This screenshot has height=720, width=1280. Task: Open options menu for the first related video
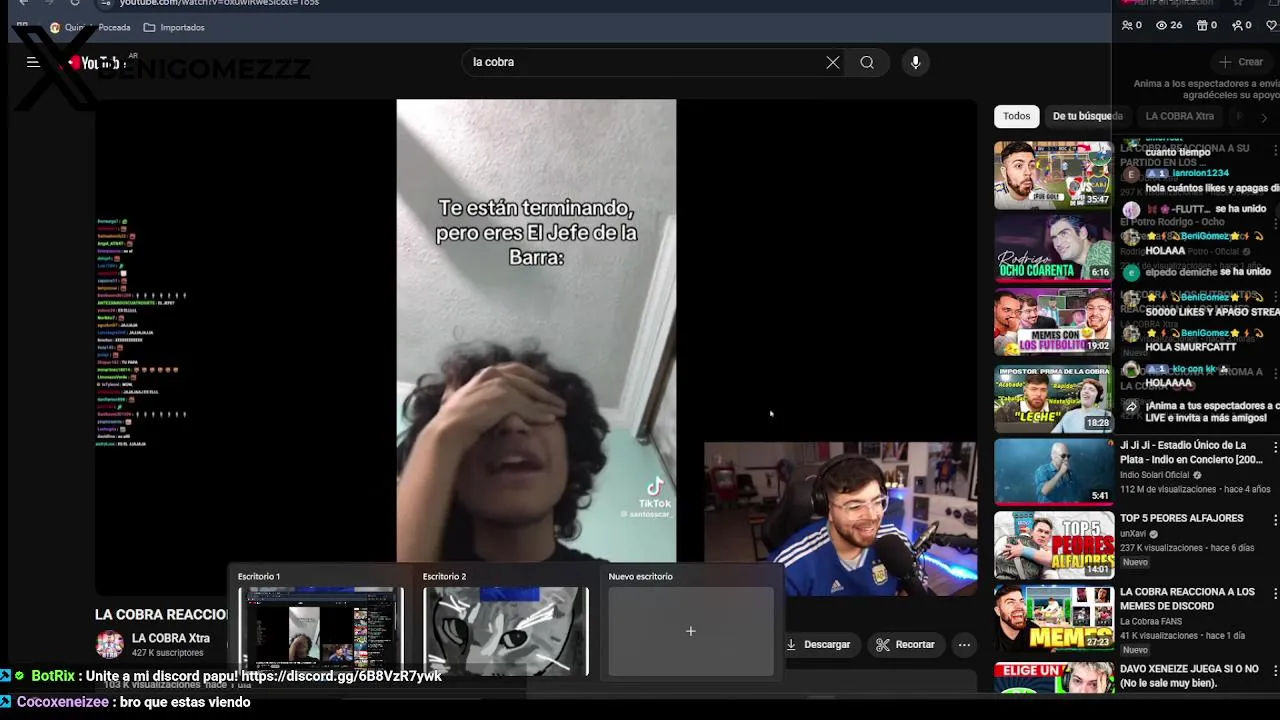[1275, 150]
